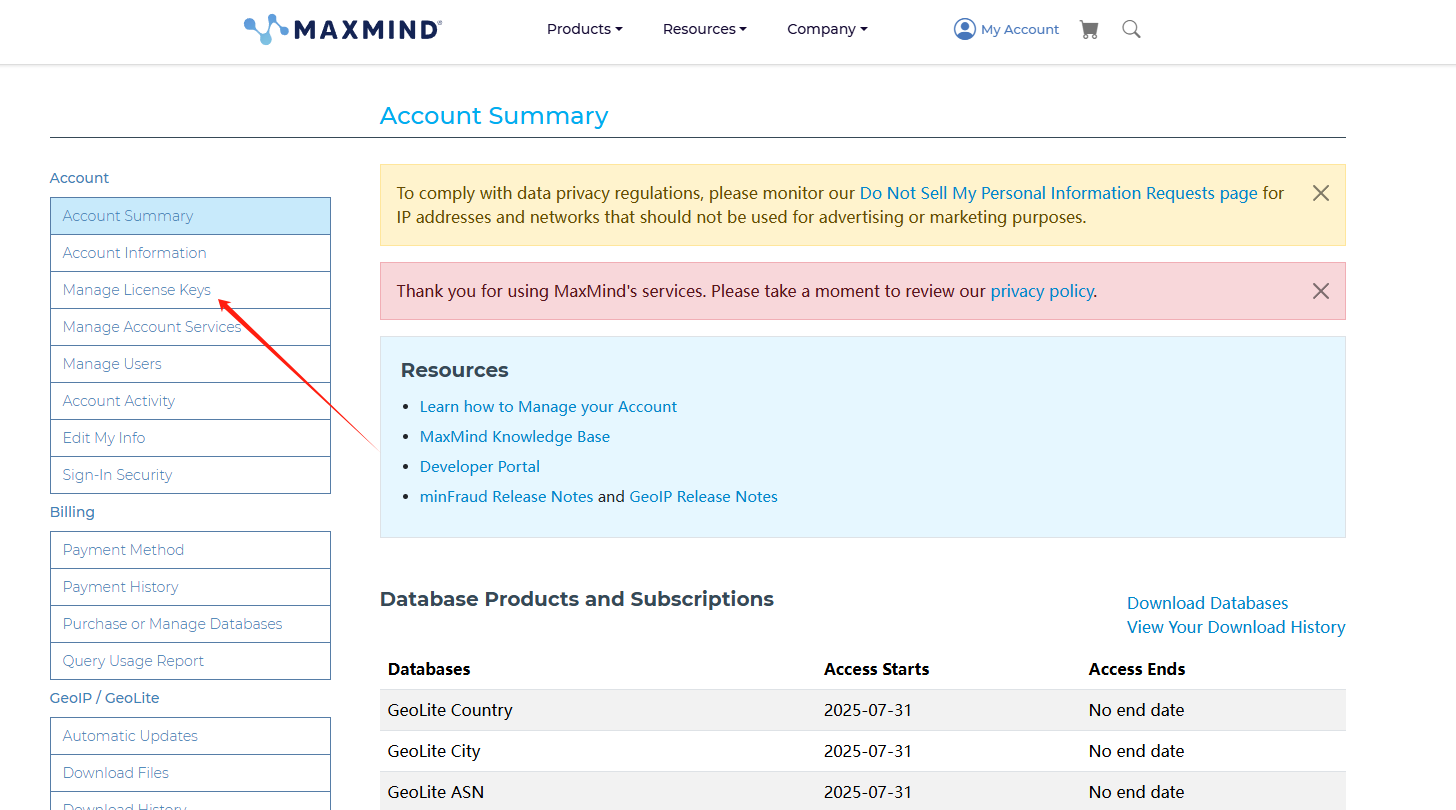Screen dimensions: 1456x810
Task: Click No end date in GeoLite Country row
Action: pos(1136,710)
